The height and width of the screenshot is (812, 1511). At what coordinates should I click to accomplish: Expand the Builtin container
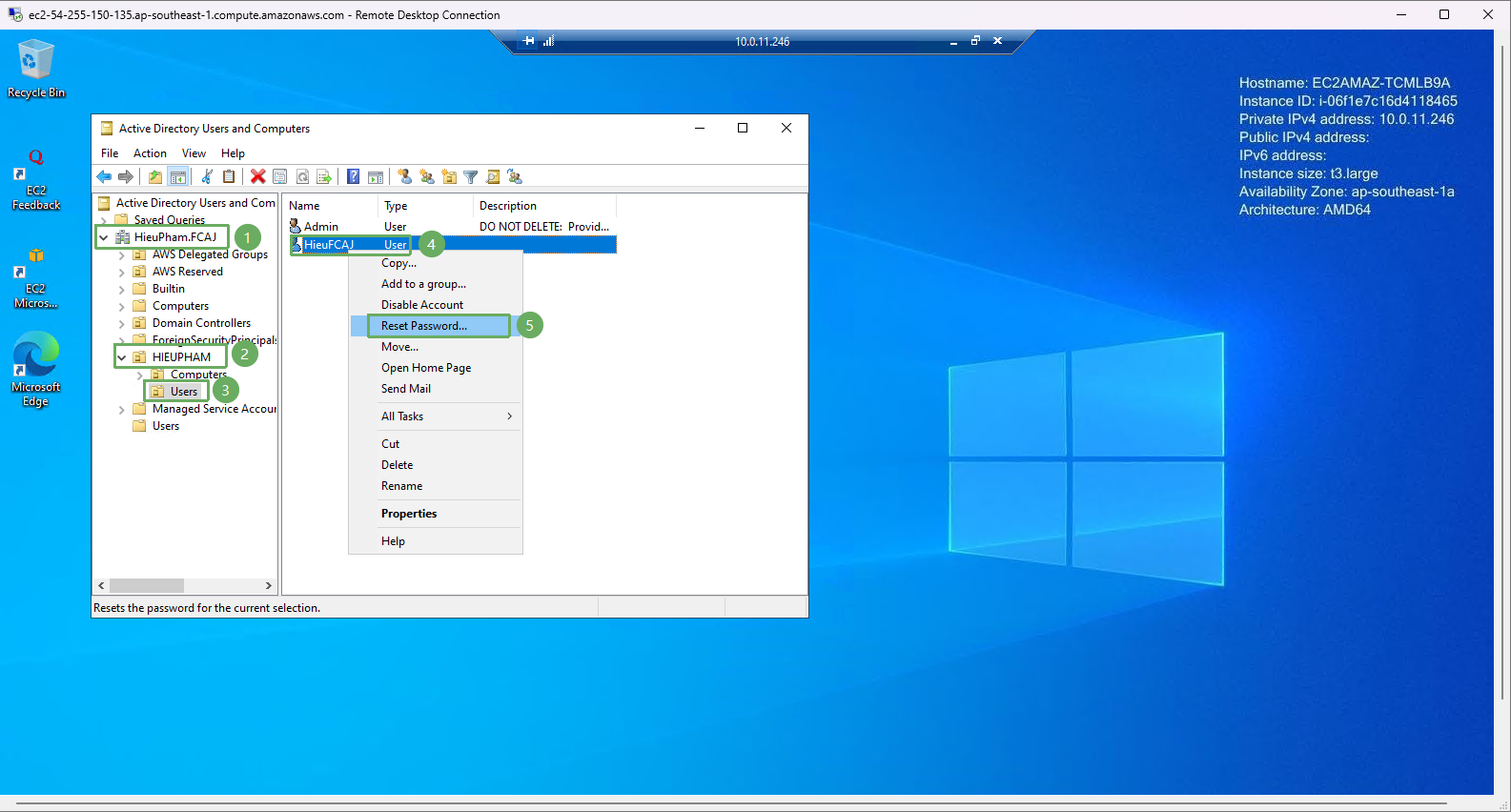click(122, 289)
